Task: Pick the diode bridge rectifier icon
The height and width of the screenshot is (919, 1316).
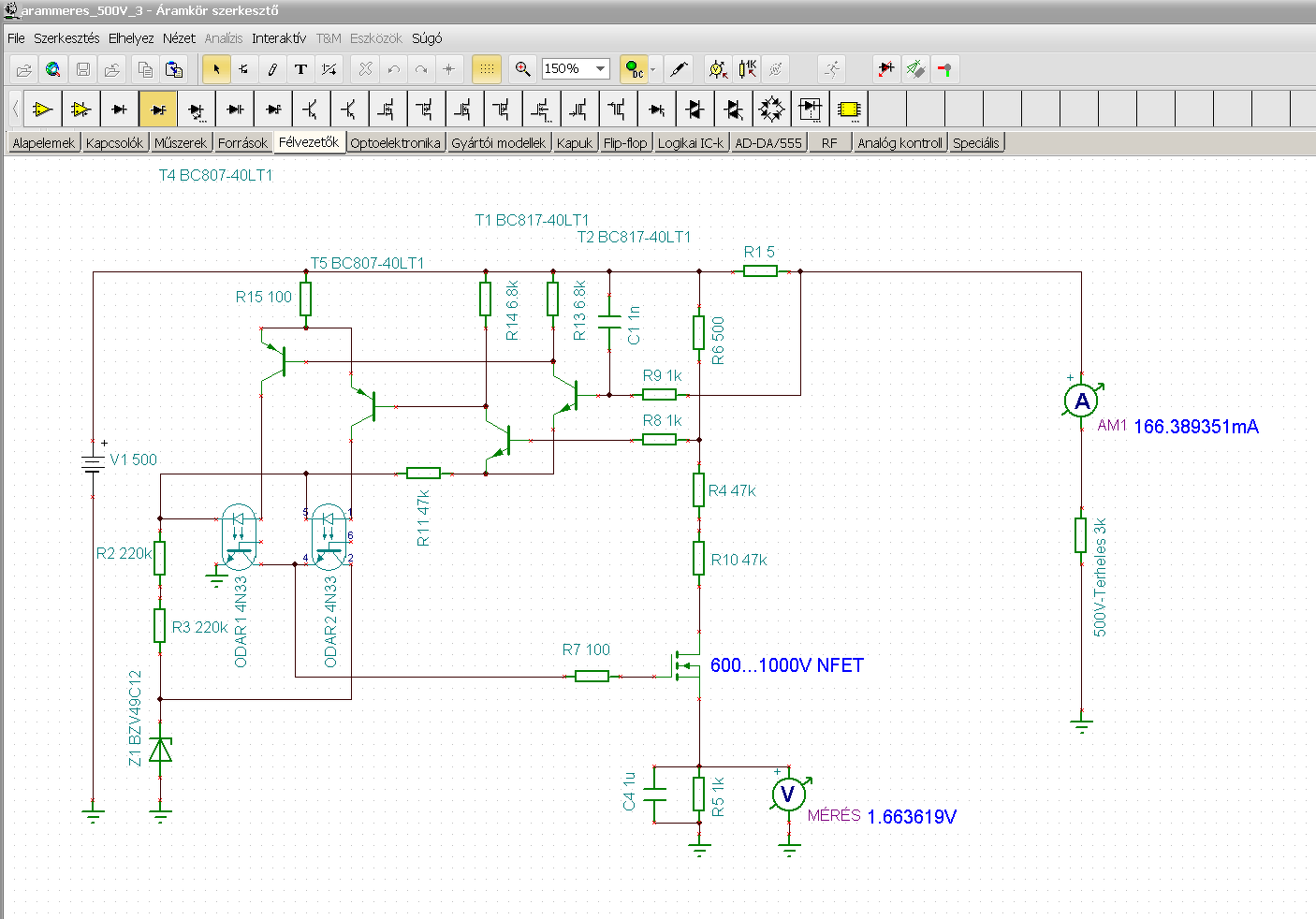Action: click(x=772, y=109)
